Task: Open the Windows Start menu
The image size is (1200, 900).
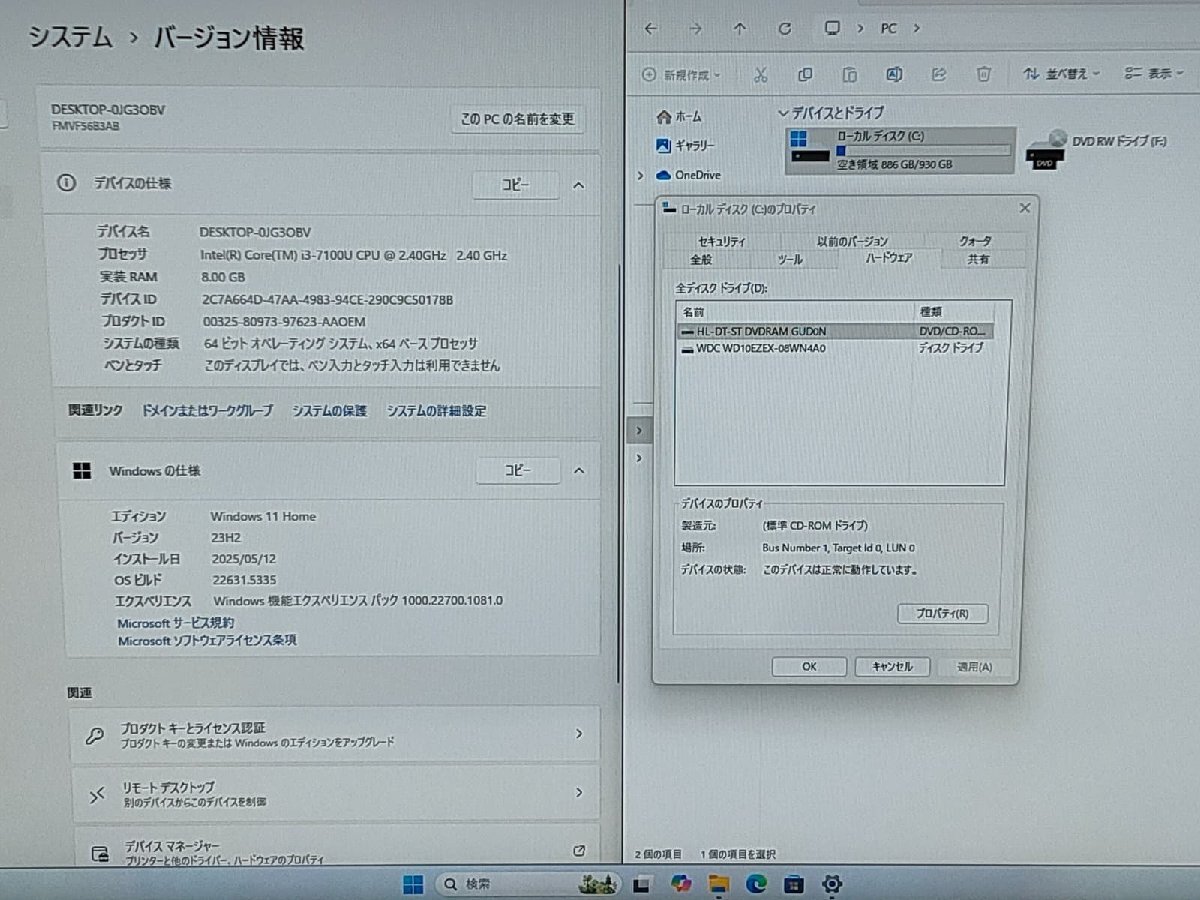Action: 412,883
